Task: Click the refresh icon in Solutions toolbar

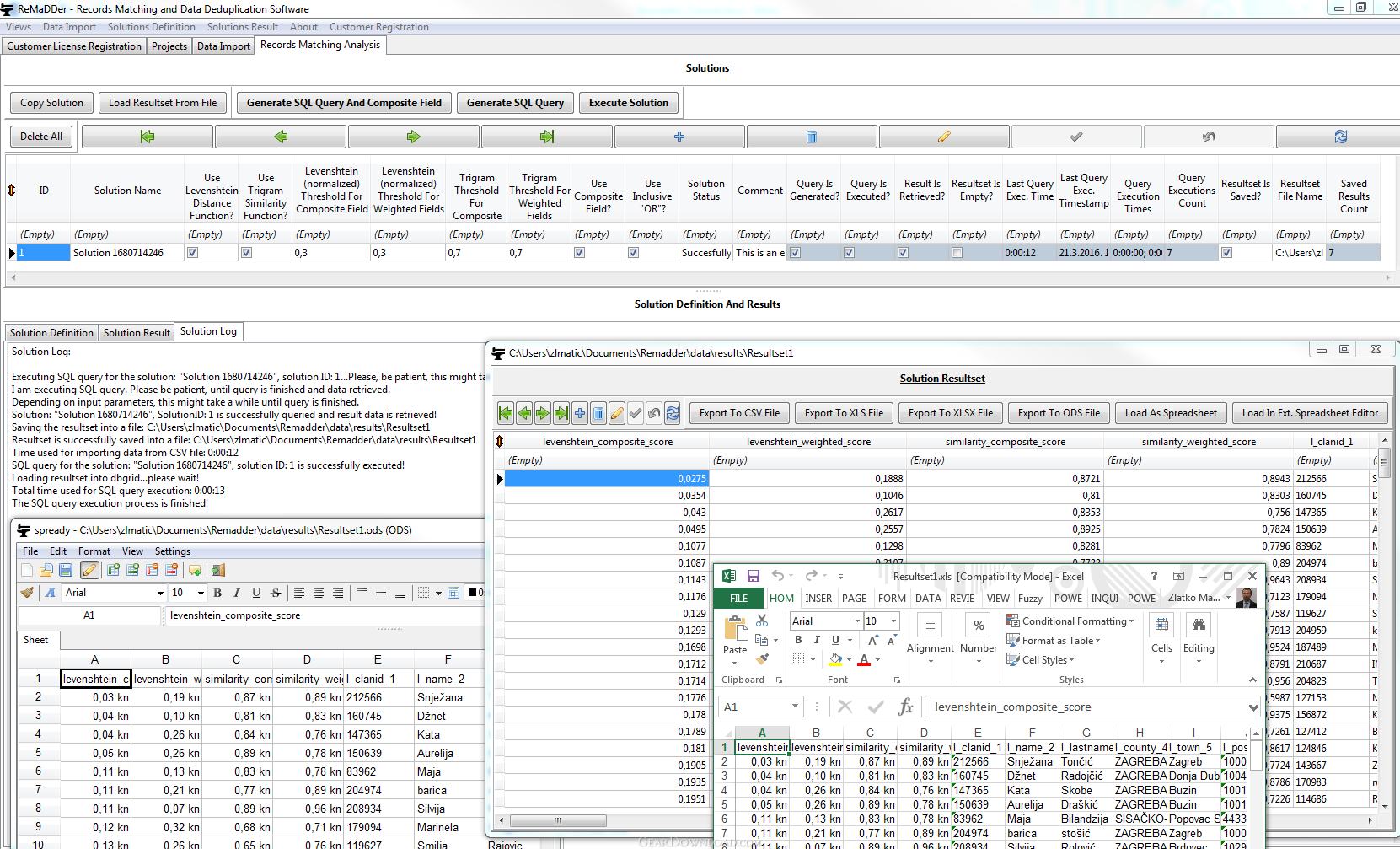Action: pos(1340,137)
